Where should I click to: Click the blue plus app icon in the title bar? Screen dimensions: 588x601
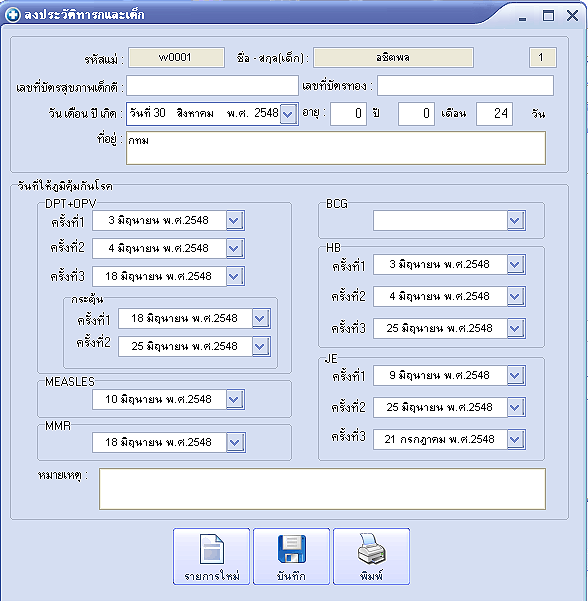click(x=13, y=15)
